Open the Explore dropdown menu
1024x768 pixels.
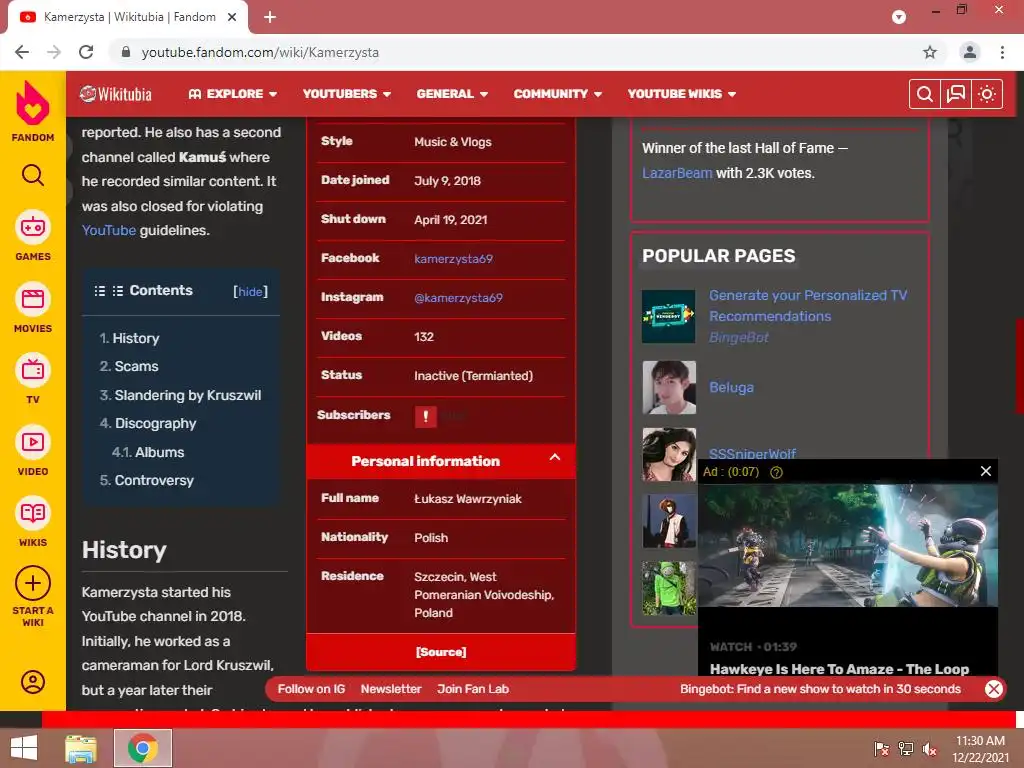pyautogui.click(x=232, y=94)
